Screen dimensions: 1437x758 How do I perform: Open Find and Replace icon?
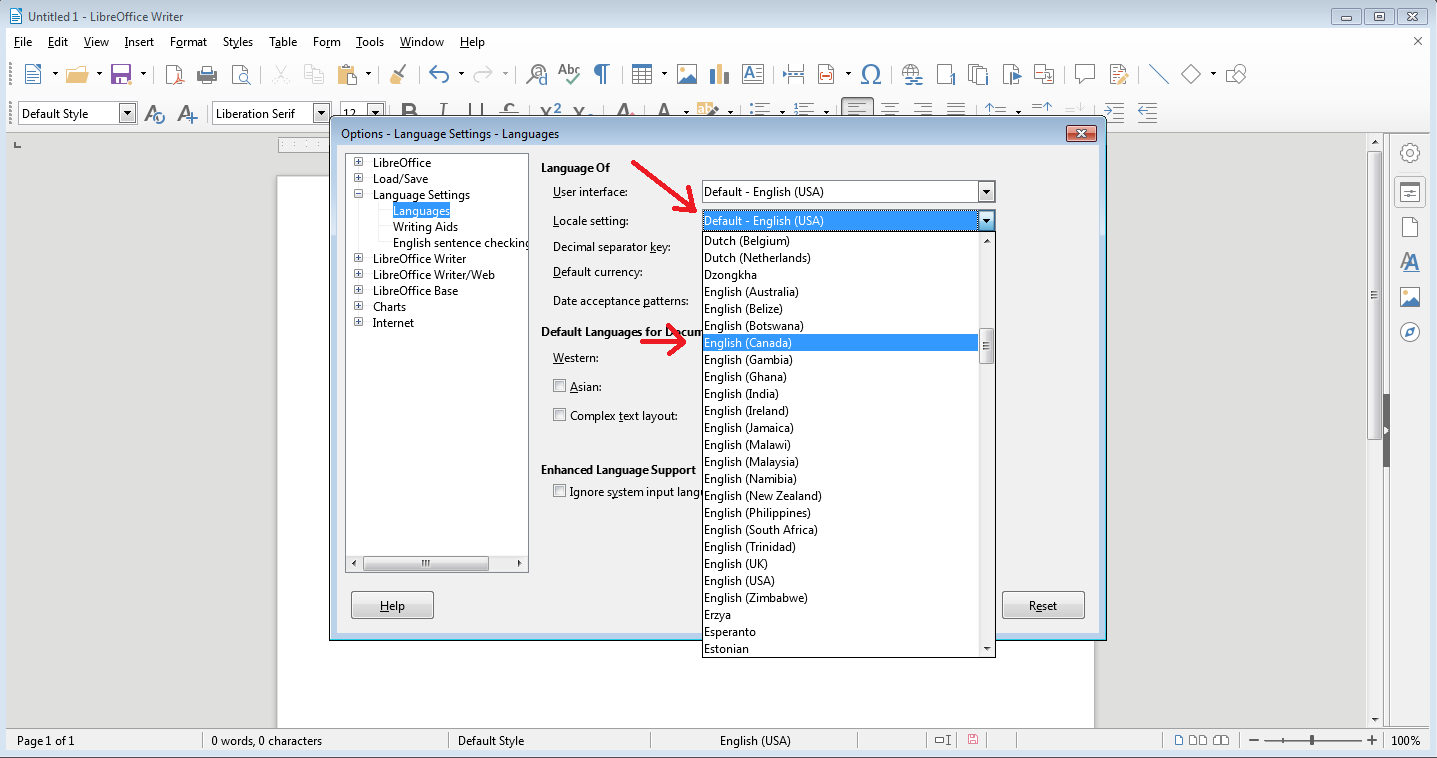tap(537, 74)
